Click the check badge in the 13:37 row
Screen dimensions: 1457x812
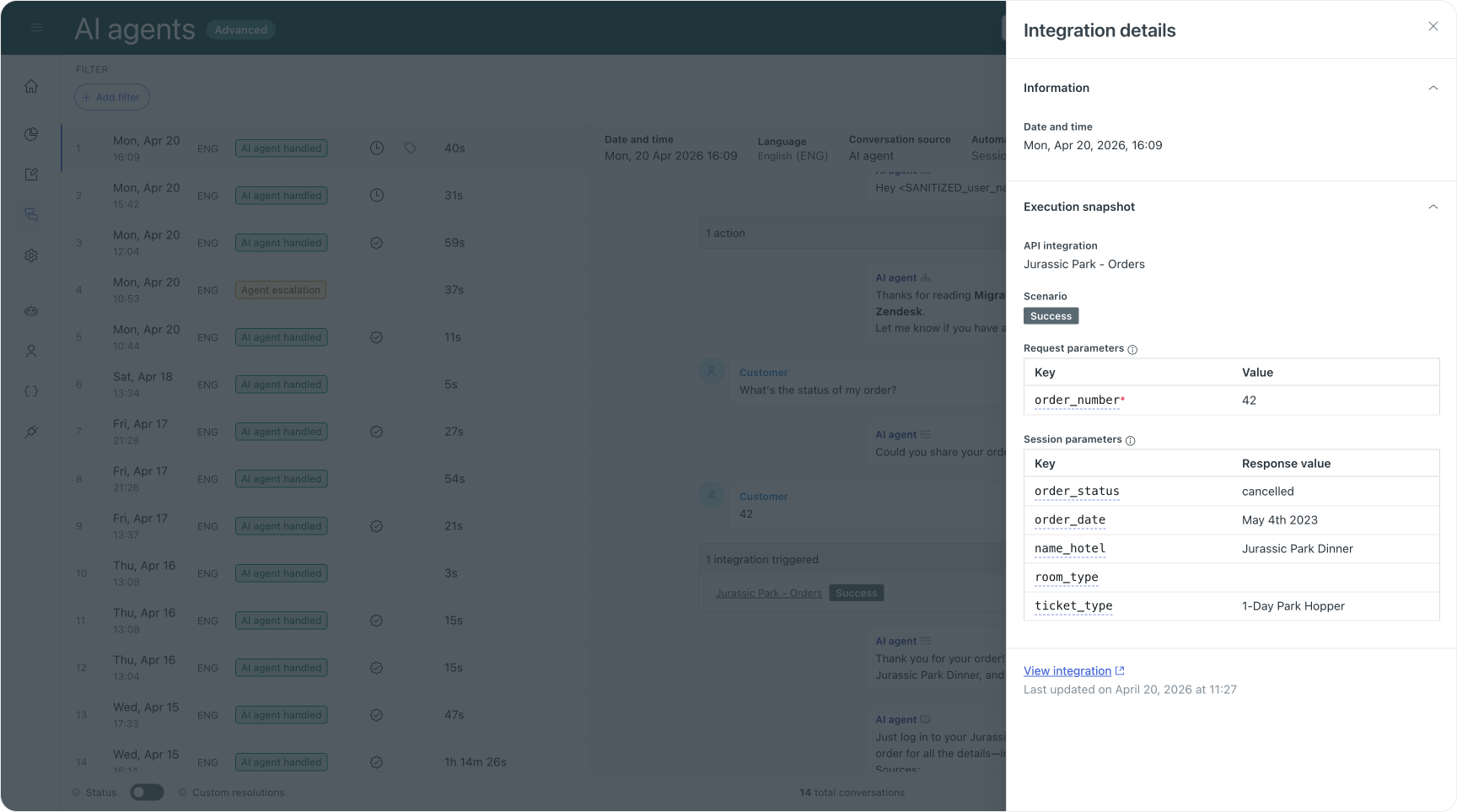point(377,526)
